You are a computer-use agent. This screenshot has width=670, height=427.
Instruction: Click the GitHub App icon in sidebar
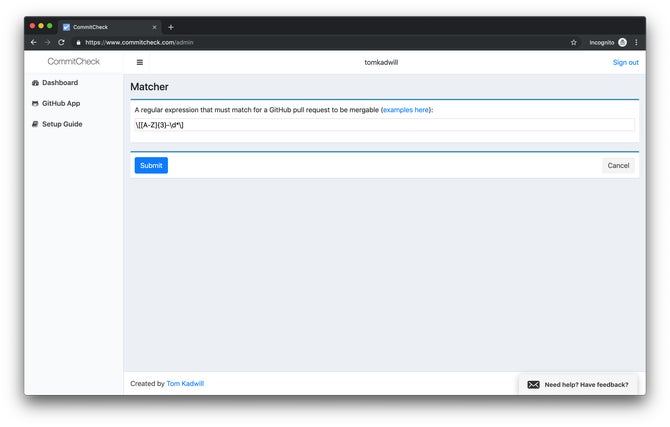(x=35, y=103)
